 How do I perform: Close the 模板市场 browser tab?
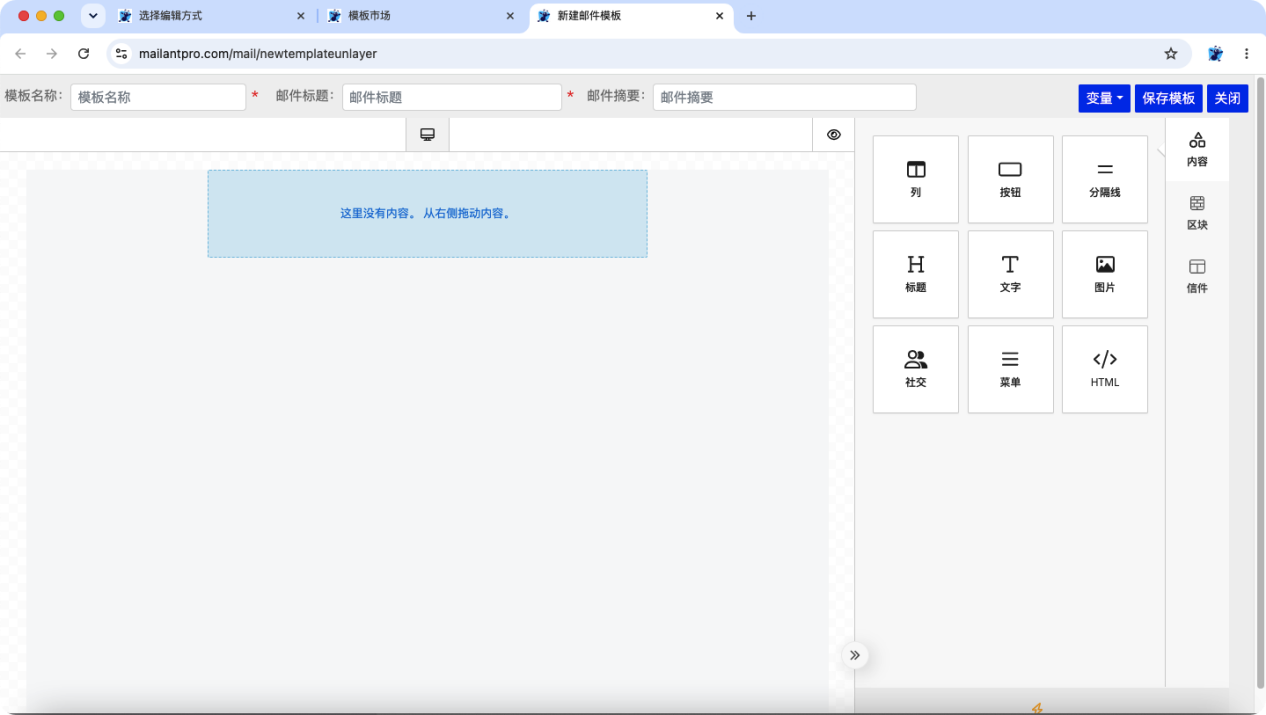[510, 16]
